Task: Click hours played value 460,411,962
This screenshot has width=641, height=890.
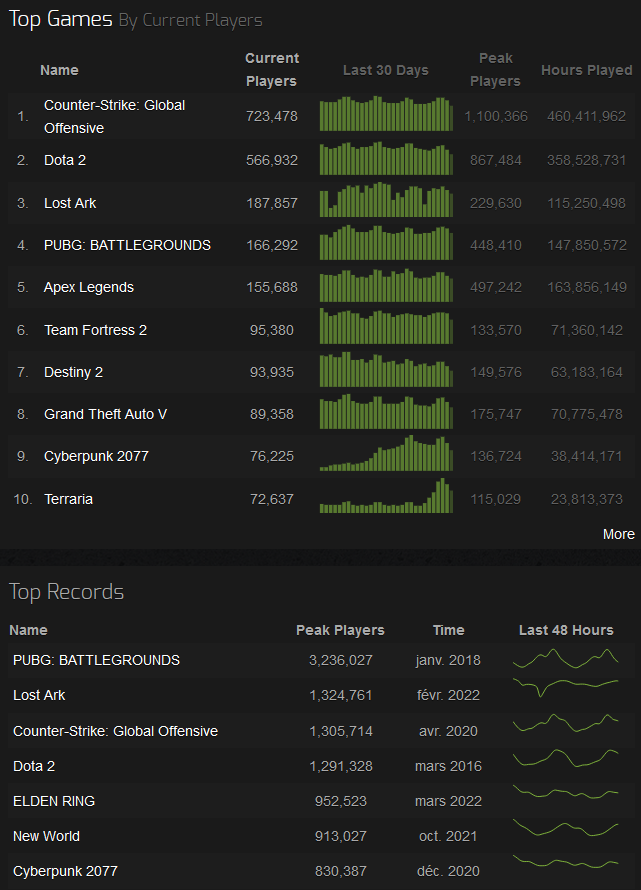Action: (586, 116)
